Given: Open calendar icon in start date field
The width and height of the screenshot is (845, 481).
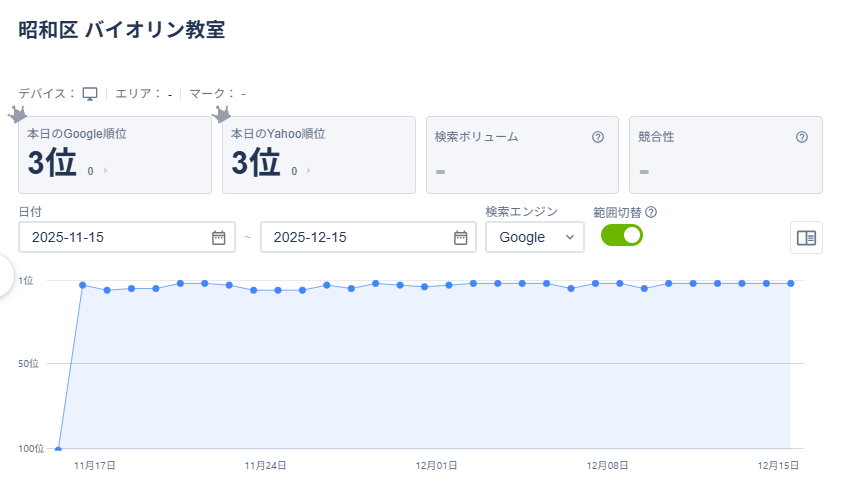Looking at the screenshot, I should (x=219, y=237).
